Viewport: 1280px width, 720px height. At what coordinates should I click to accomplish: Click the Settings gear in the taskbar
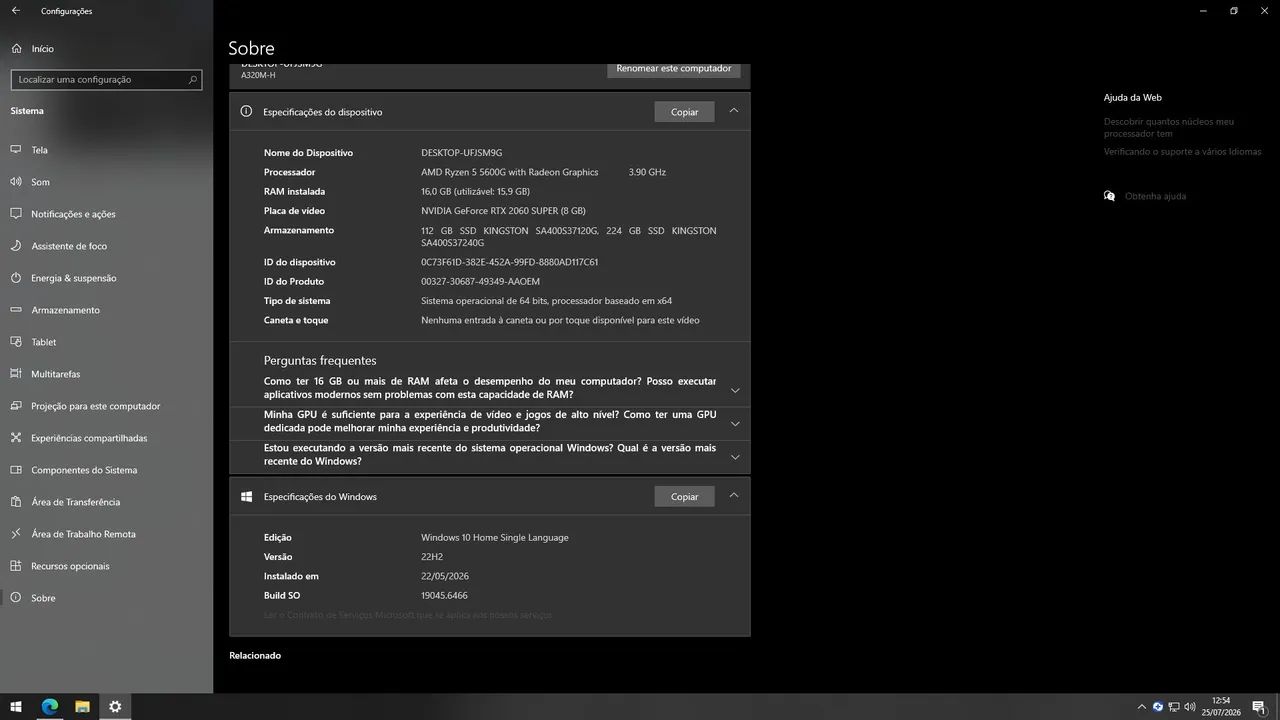pyautogui.click(x=115, y=707)
